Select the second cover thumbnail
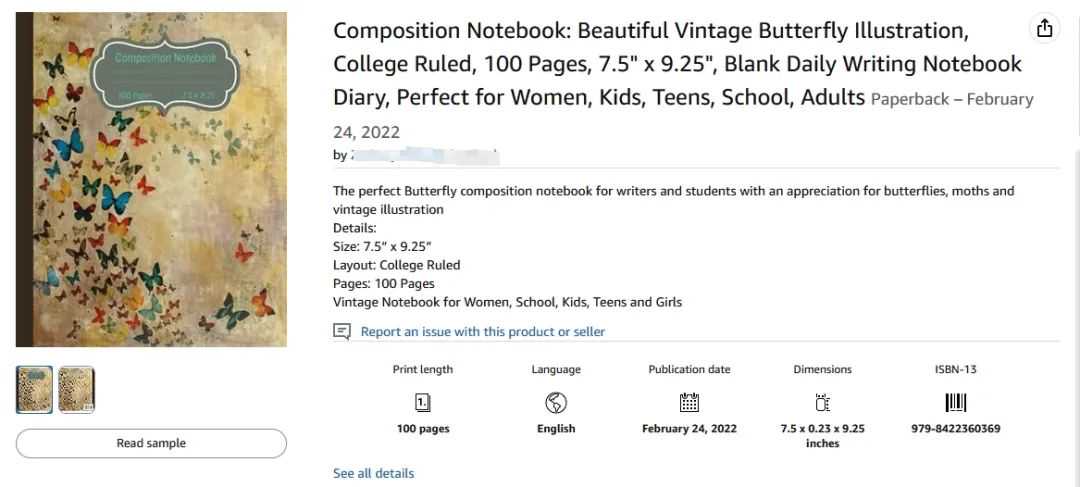The image size is (1080, 487). click(76, 390)
